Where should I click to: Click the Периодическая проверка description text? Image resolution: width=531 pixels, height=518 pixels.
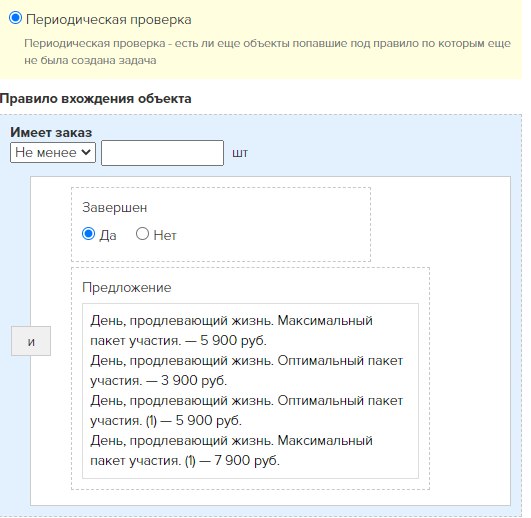click(268, 52)
